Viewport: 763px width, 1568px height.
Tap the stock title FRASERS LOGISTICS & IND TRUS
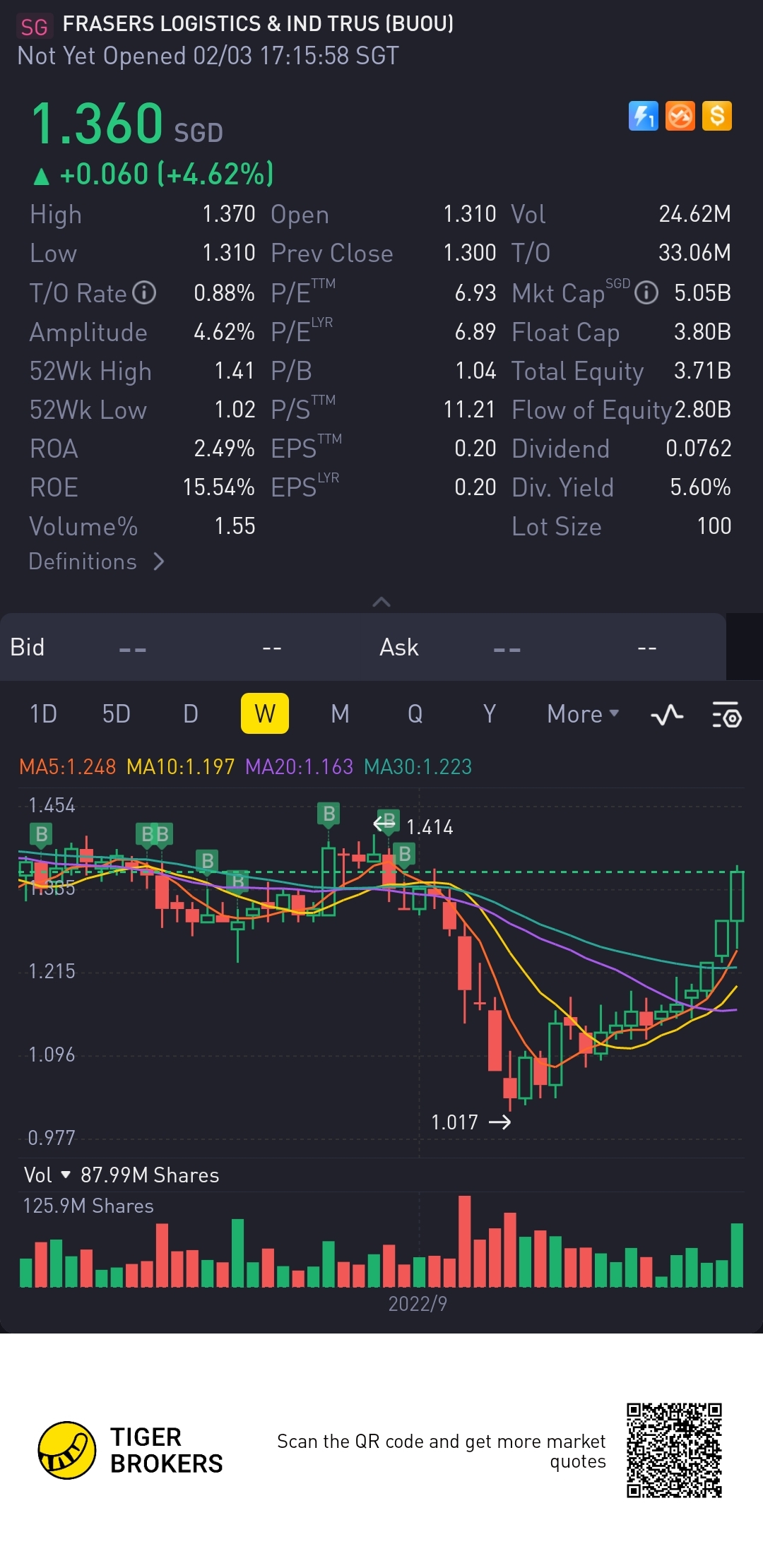tap(258, 24)
